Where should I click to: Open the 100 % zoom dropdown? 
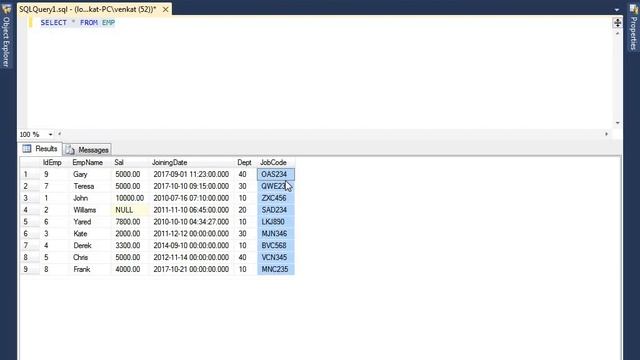click(50, 134)
